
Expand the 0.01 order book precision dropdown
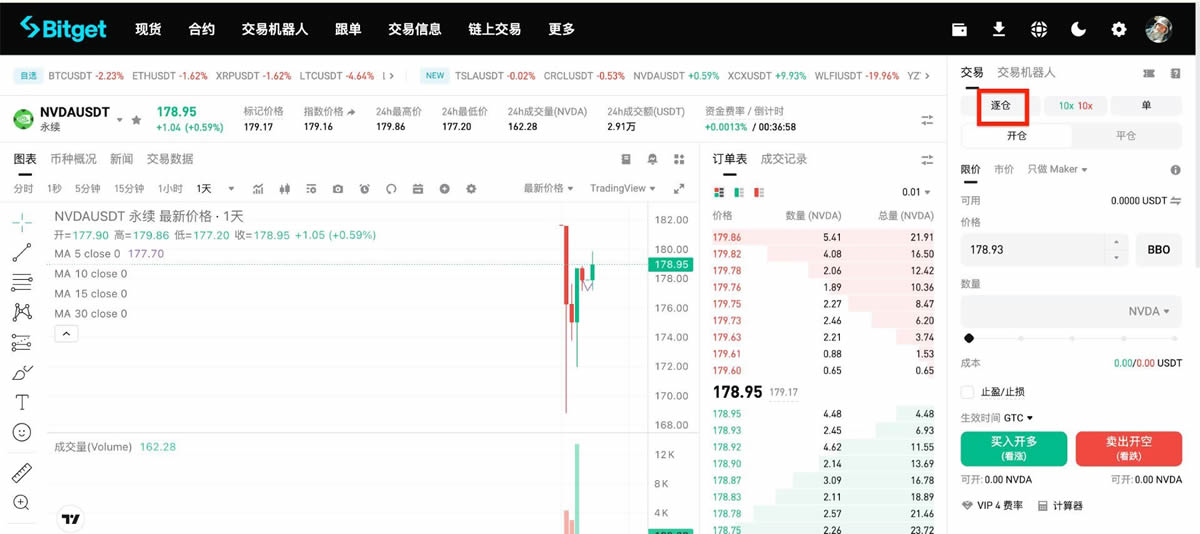point(916,192)
